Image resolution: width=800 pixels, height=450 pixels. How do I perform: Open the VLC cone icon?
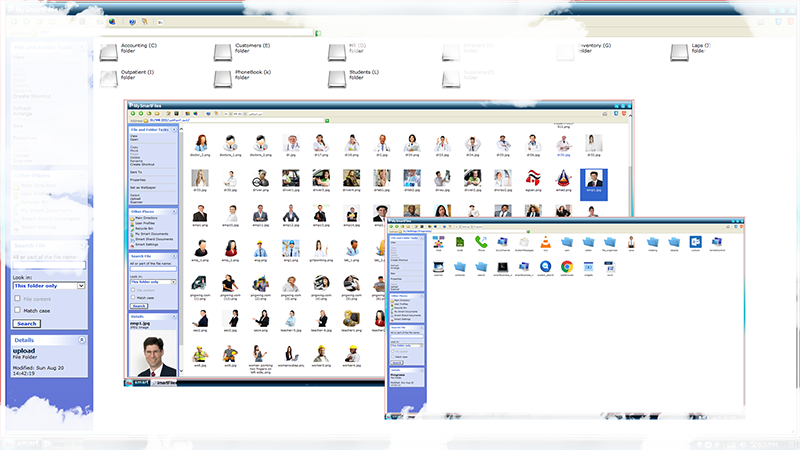pos(546,242)
